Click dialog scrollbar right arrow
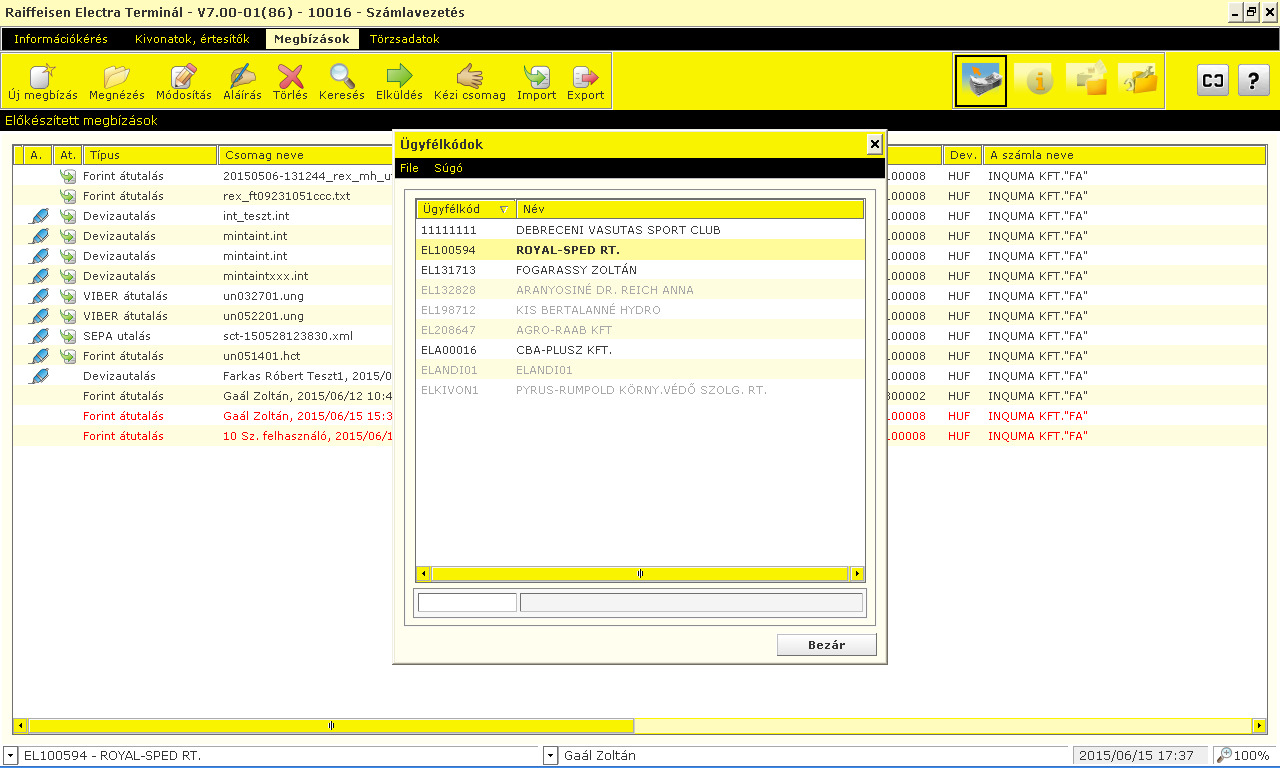The height and width of the screenshot is (768, 1280). pyautogui.click(x=857, y=574)
